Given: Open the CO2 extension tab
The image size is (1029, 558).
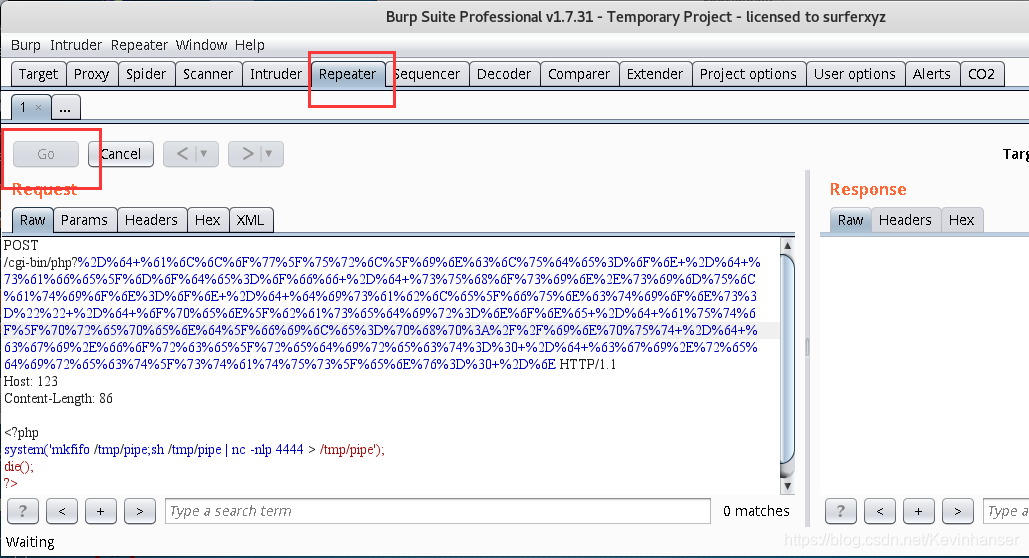Looking at the screenshot, I should [x=982, y=74].
